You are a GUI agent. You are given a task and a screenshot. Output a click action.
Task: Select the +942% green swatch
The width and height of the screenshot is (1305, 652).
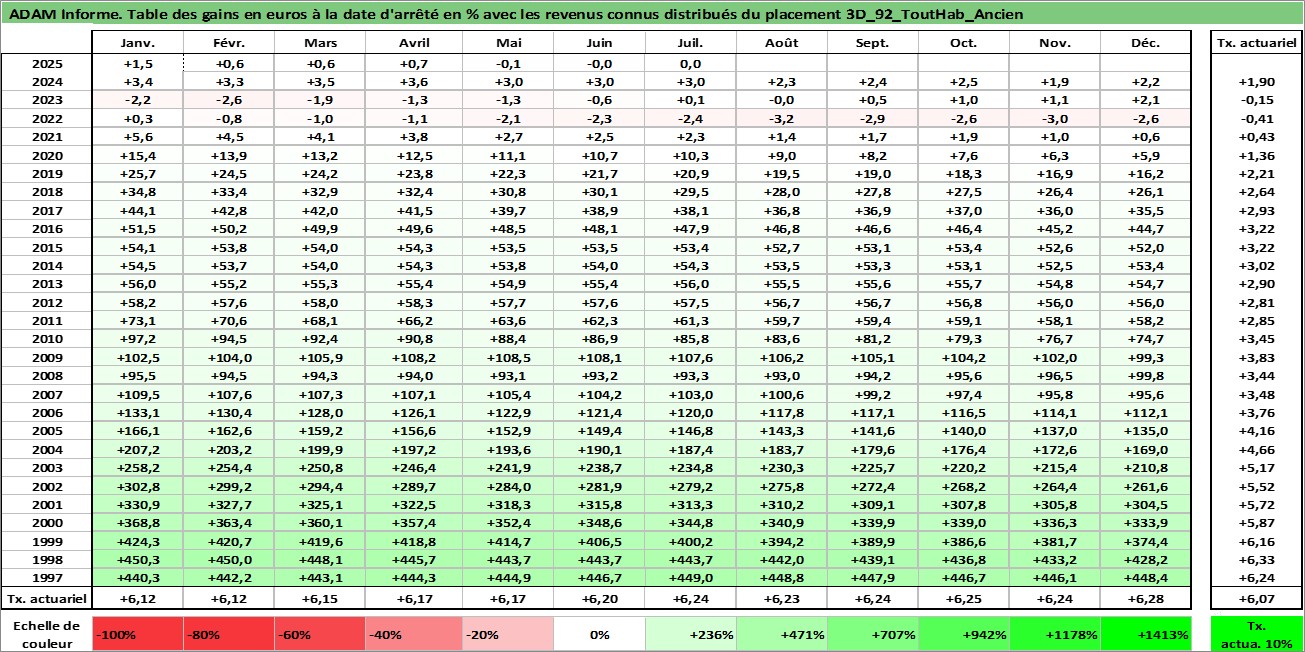(x=964, y=634)
